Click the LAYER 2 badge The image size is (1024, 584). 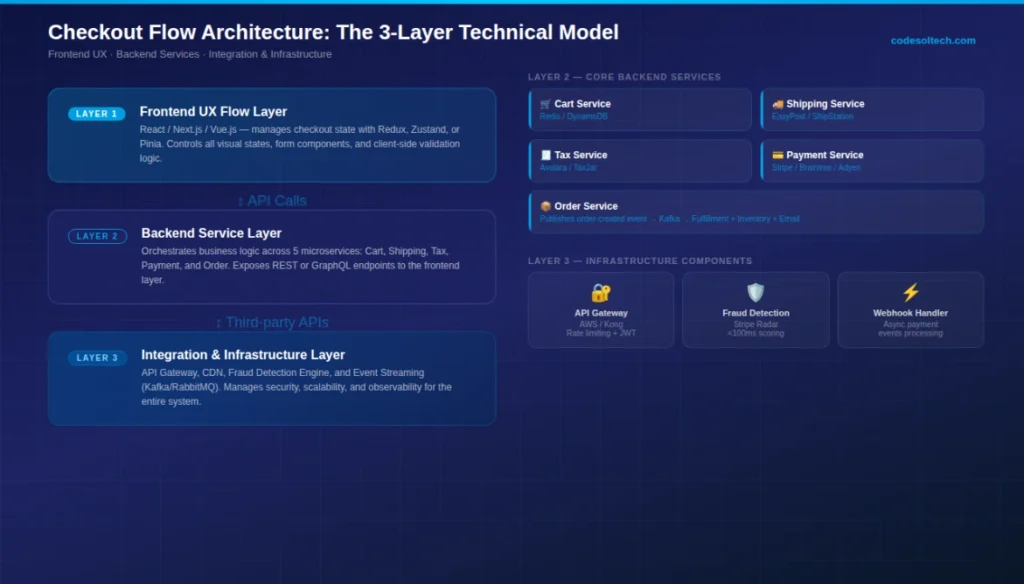[x=97, y=235]
